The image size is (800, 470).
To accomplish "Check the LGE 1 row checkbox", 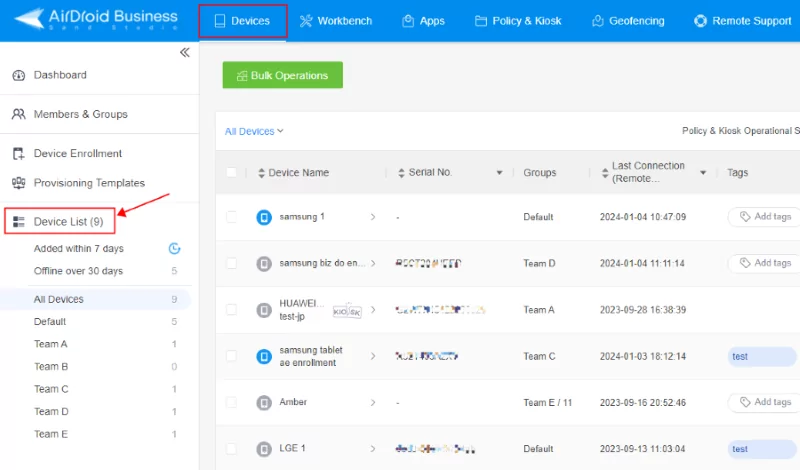I will (x=231, y=449).
